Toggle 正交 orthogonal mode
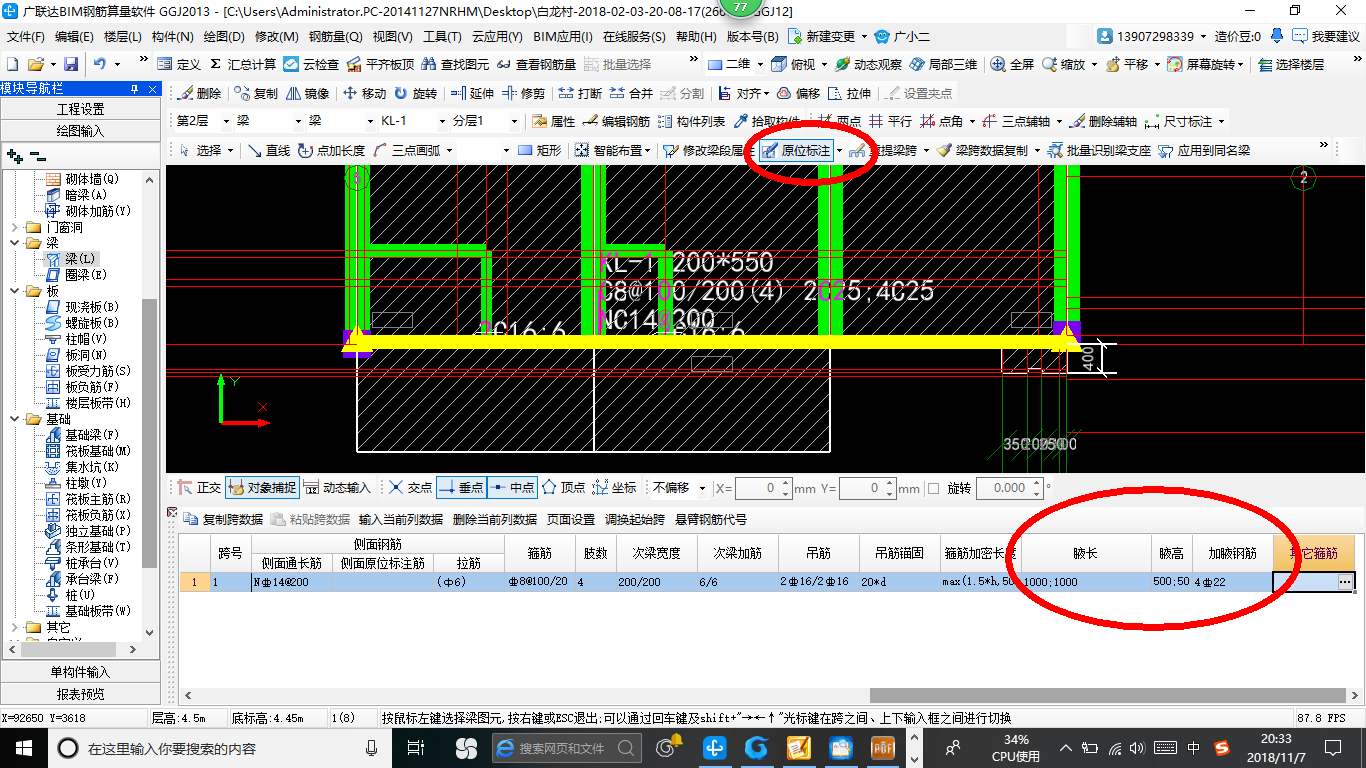Image resolution: width=1366 pixels, height=768 pixels. click(x=199, y=488)
